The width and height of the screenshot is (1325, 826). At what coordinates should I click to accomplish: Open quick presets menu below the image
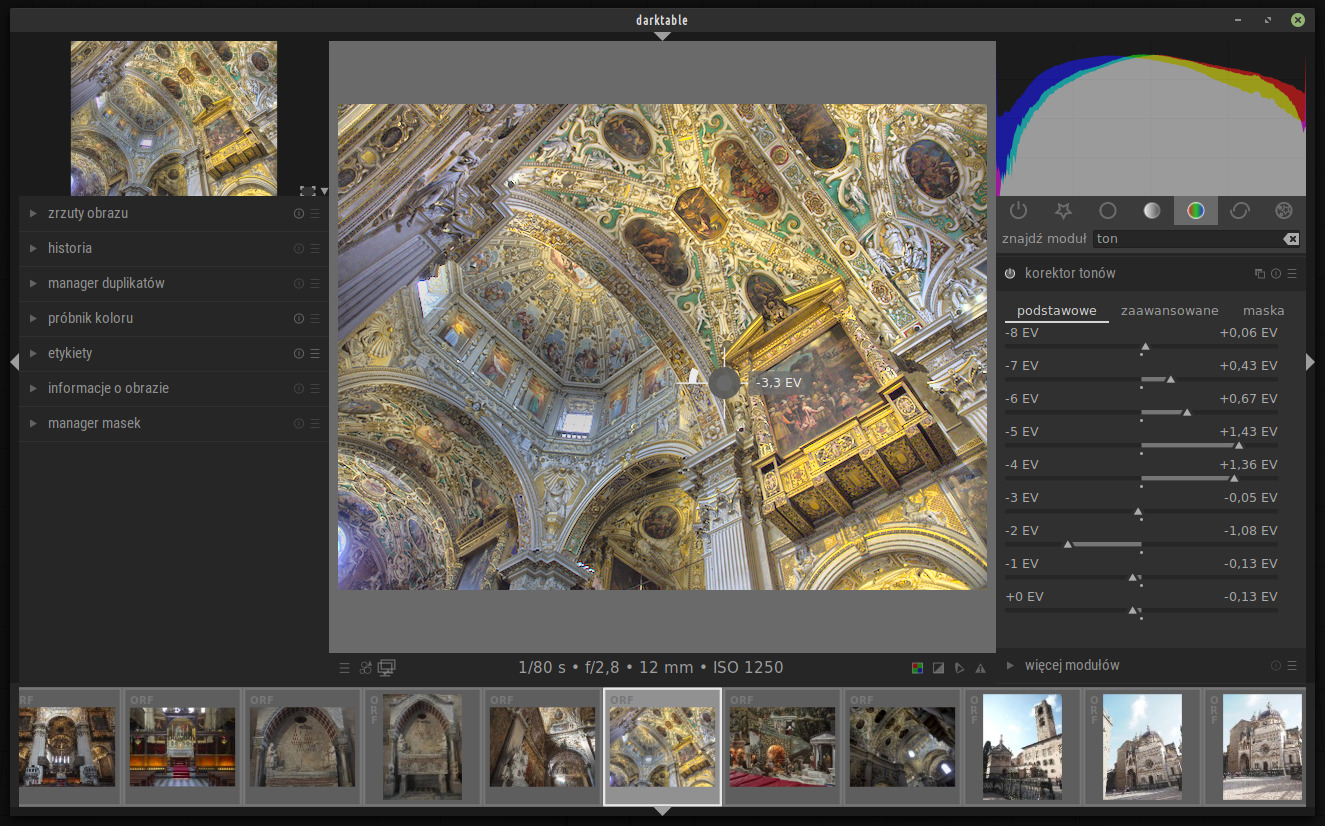344,668
